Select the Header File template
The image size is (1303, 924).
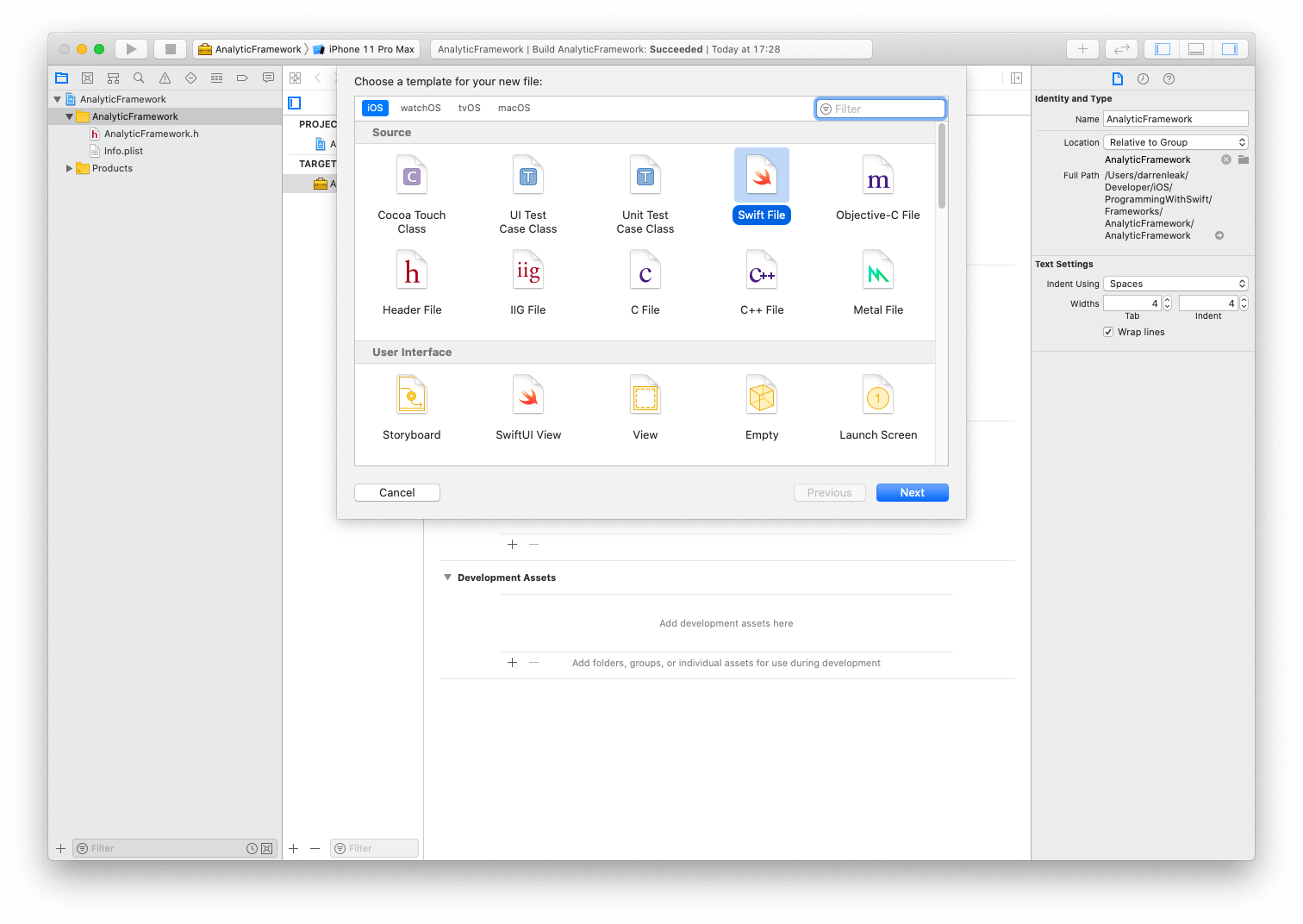(412, 282)
